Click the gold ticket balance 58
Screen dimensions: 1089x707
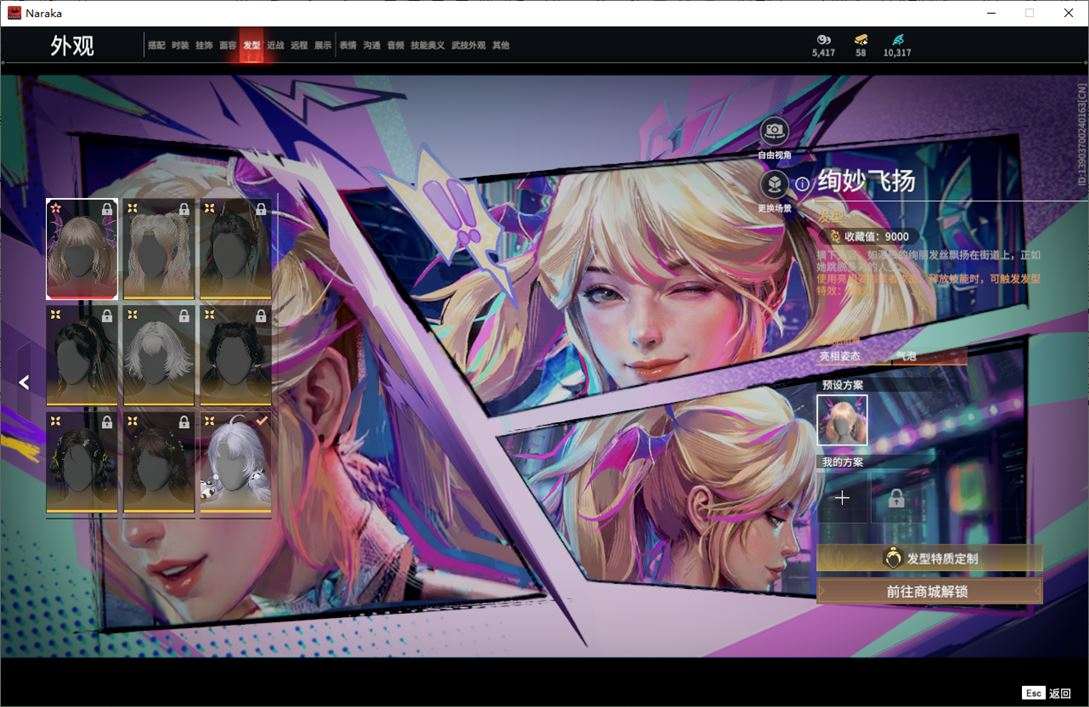click(x=861, y=46)
